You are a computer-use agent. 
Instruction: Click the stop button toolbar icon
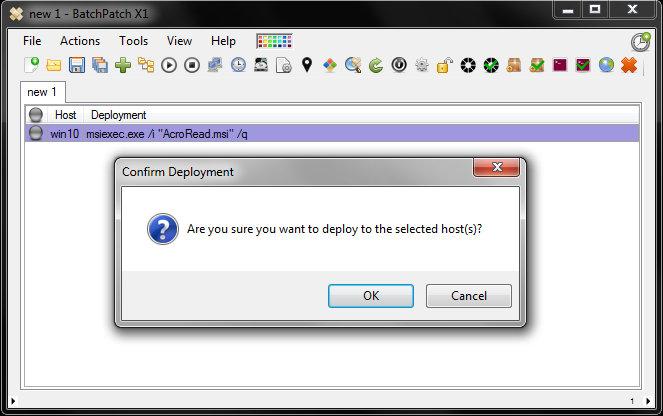192,65
